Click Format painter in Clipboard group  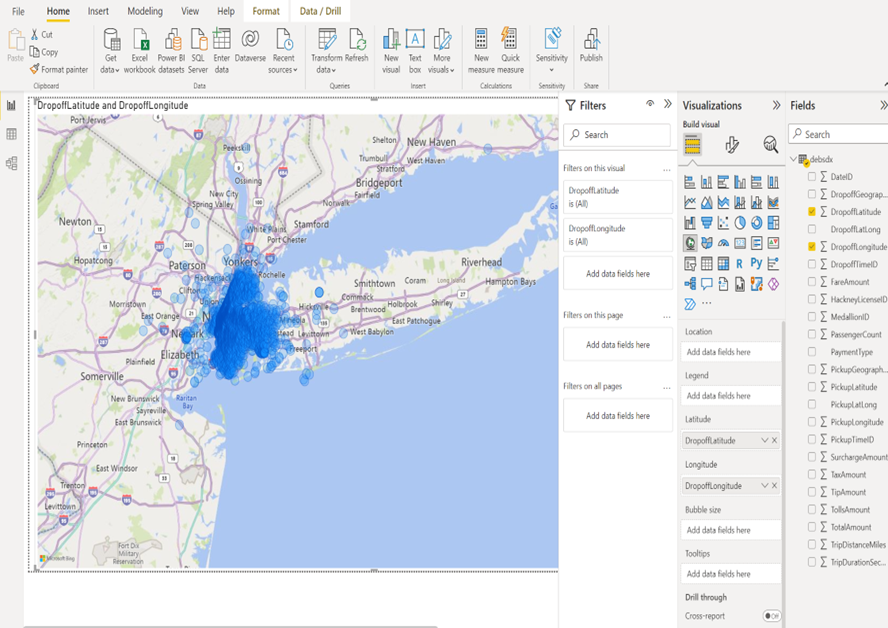[59, 70]
